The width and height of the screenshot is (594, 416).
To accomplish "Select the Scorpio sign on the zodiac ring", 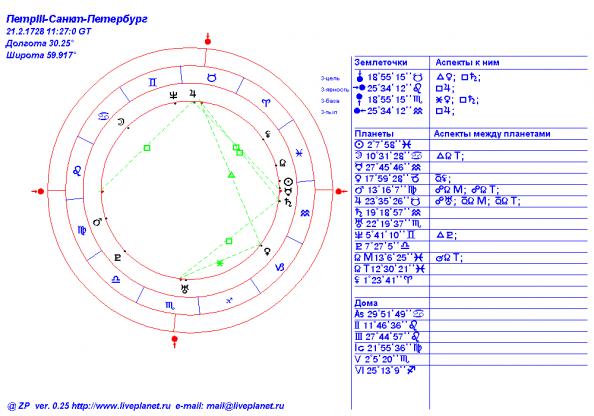I will coord(170,306).
